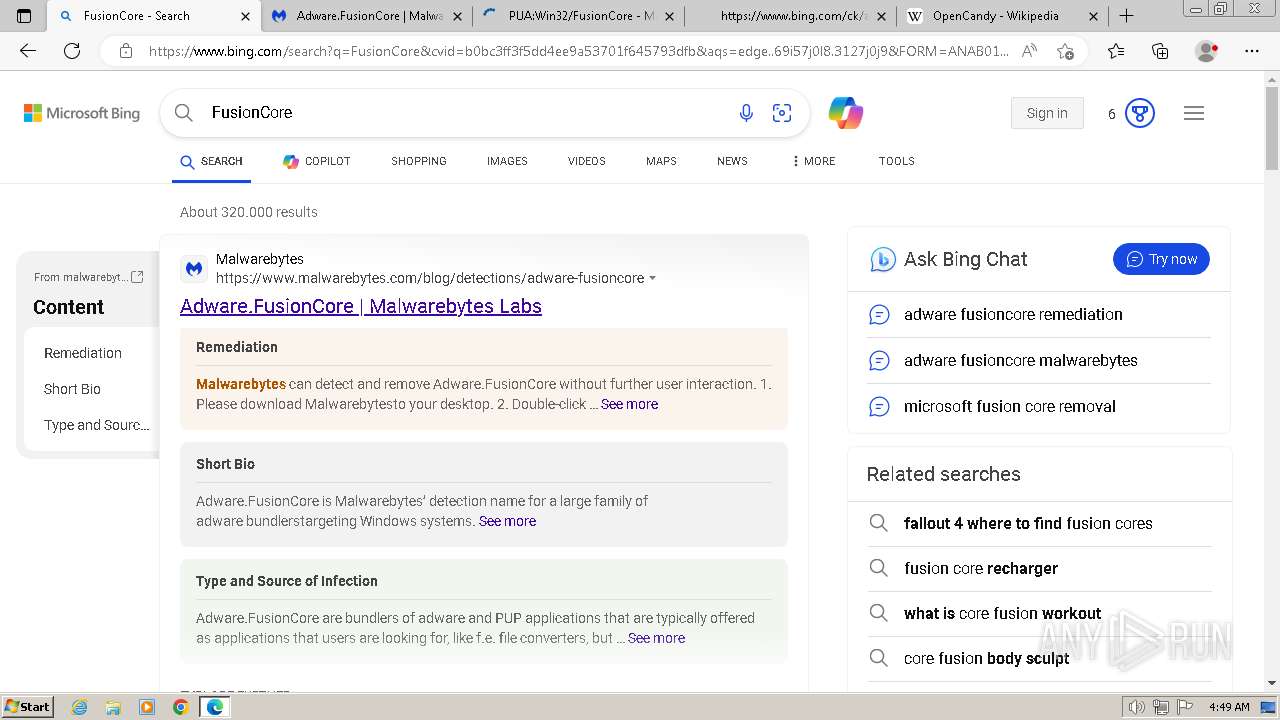Expand the malwarebytes URL dropdown arrow
Screen dimensions: 1280x720
pos(653,278)
